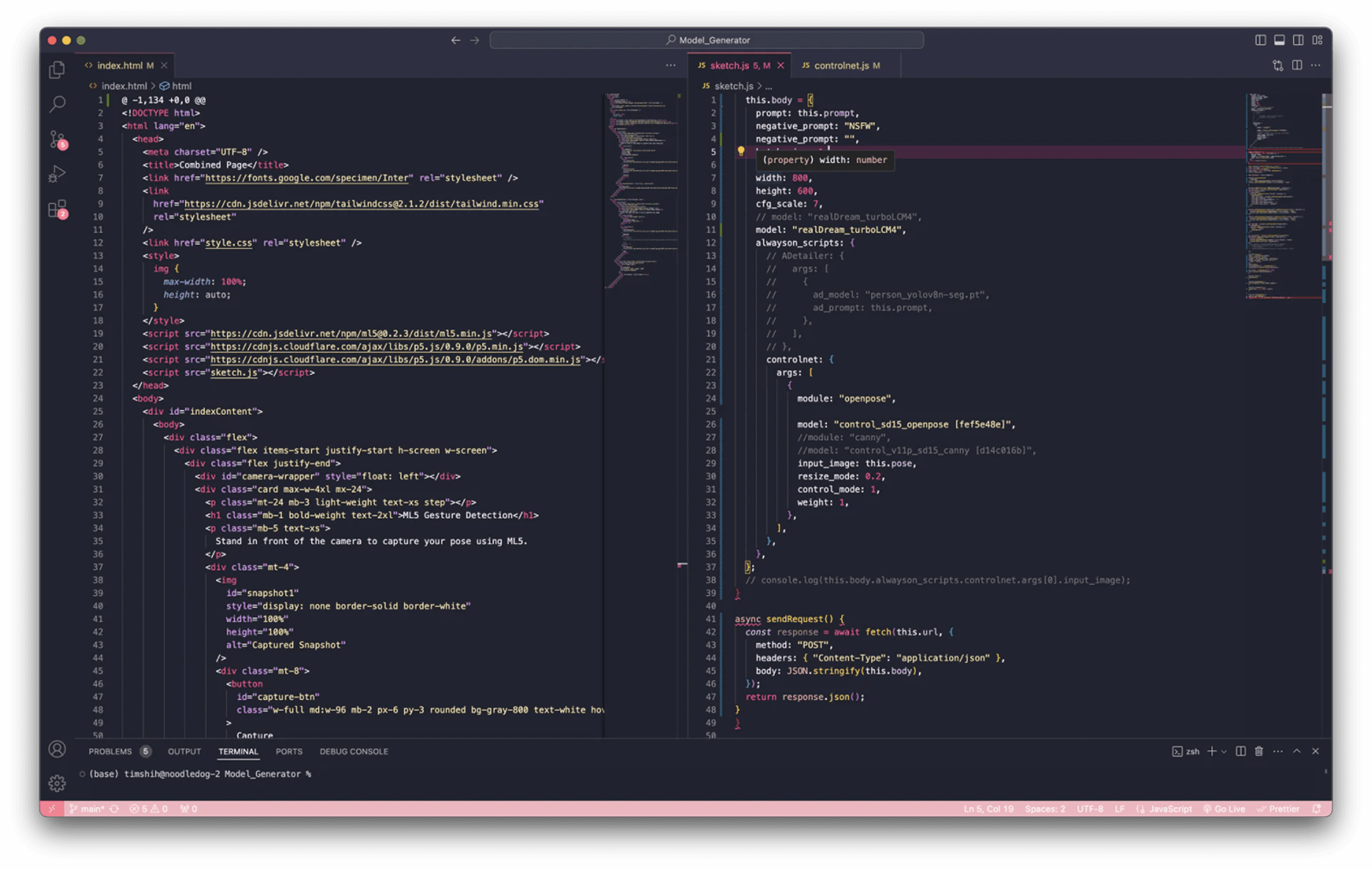Switch to the PROBLEMS panel tab
The height and width of the screenshot is (870, 1372).
(110, 752)
